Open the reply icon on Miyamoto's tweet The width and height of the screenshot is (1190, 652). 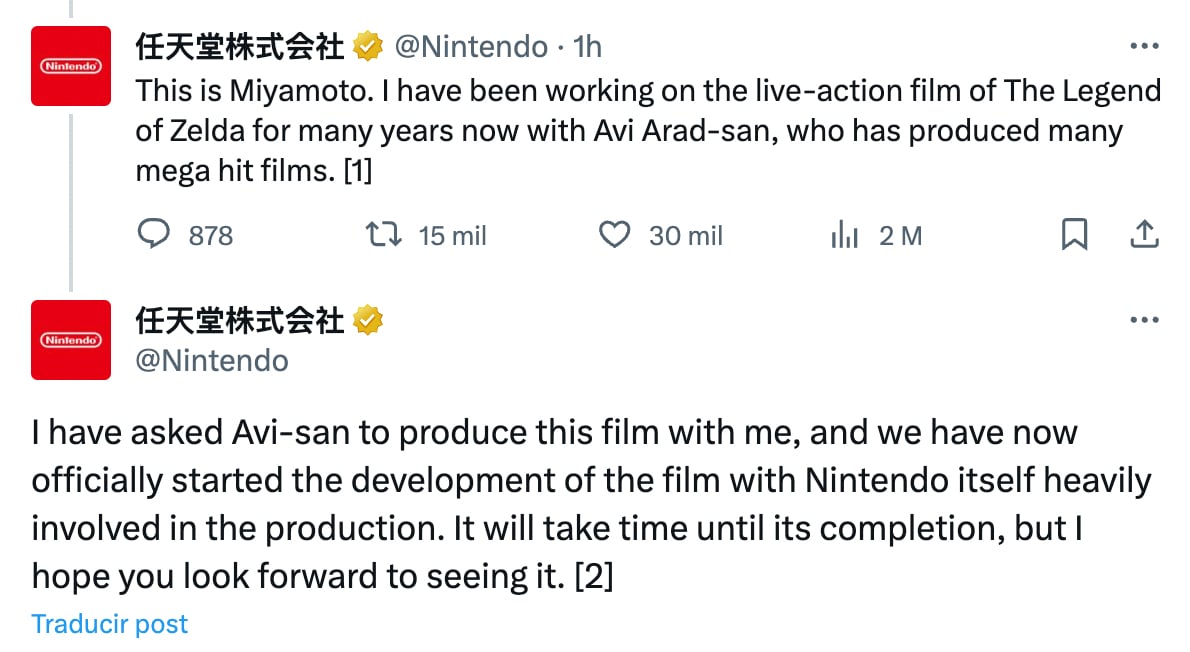(x=155, y=235)
